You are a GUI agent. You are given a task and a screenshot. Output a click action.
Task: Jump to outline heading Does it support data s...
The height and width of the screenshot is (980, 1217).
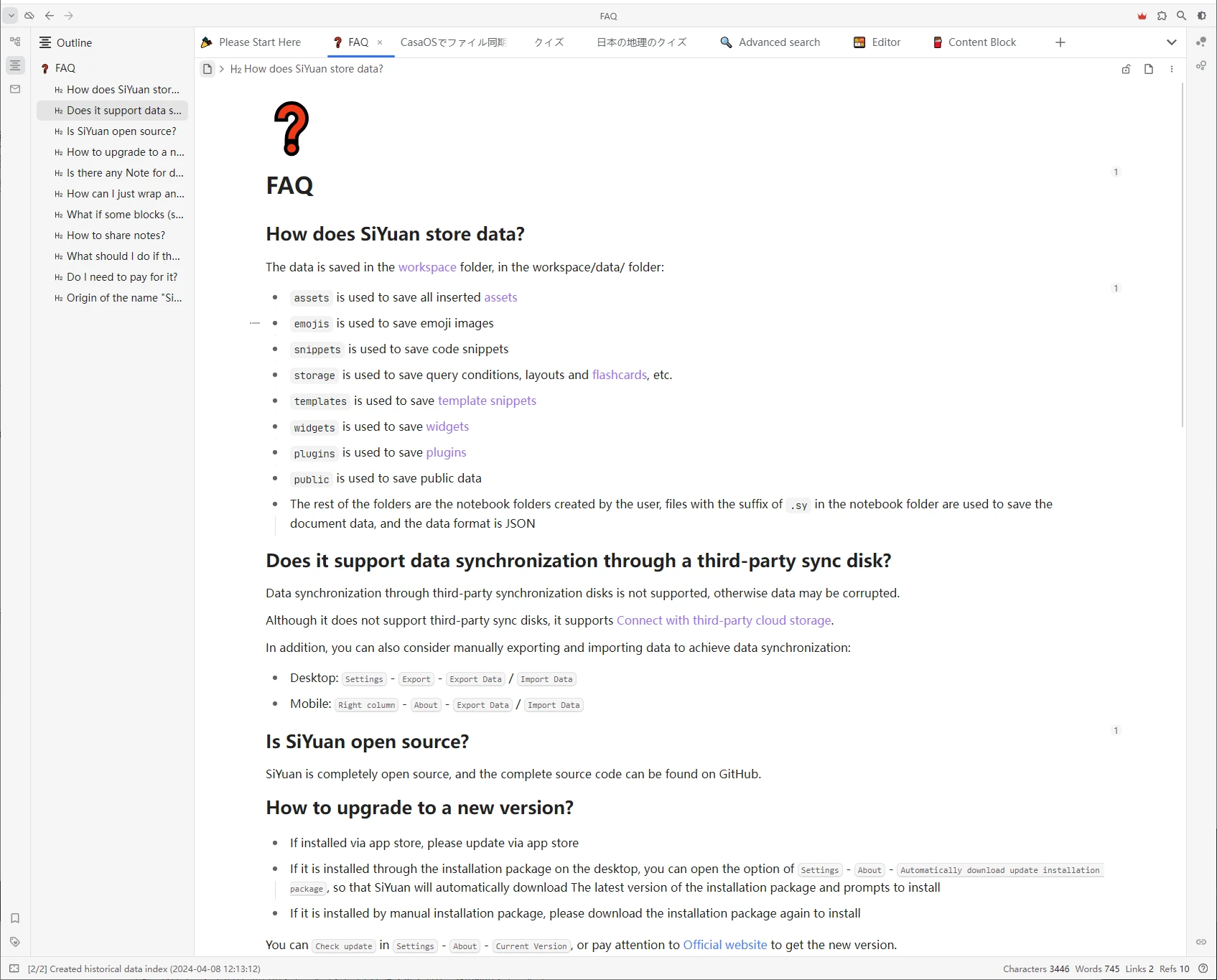click(113, 111)
